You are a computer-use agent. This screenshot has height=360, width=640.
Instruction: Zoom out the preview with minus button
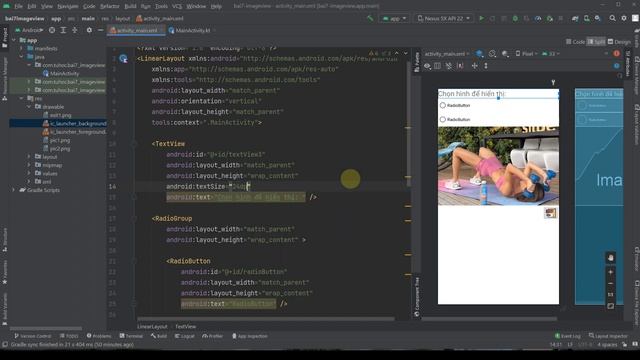click(x=611, y=283)
